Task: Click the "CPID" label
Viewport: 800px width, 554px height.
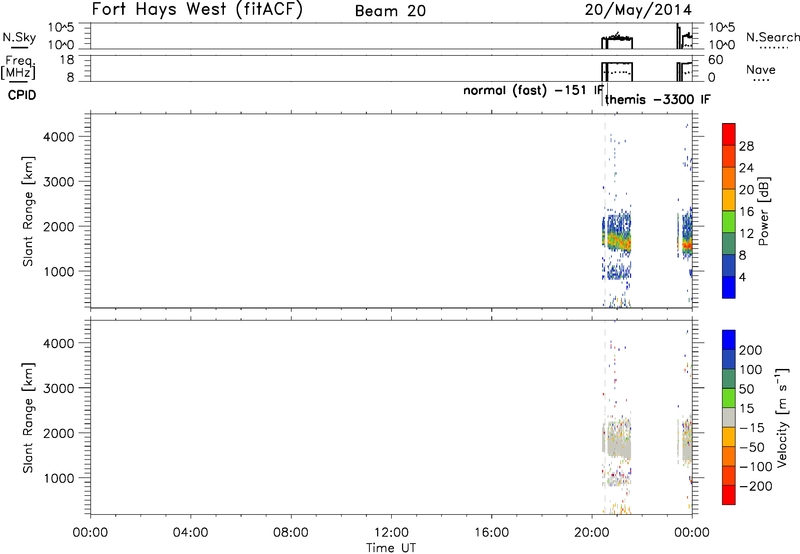Action: tap(22, 95)
